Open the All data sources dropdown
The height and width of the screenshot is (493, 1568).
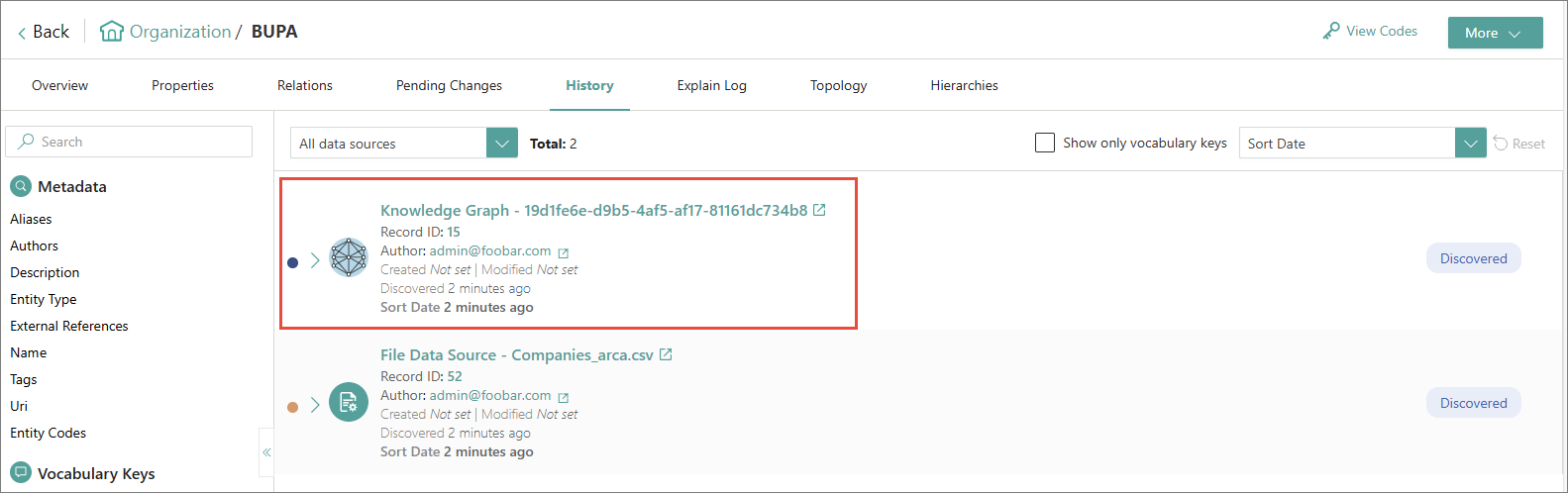click(x=404, y=143)
